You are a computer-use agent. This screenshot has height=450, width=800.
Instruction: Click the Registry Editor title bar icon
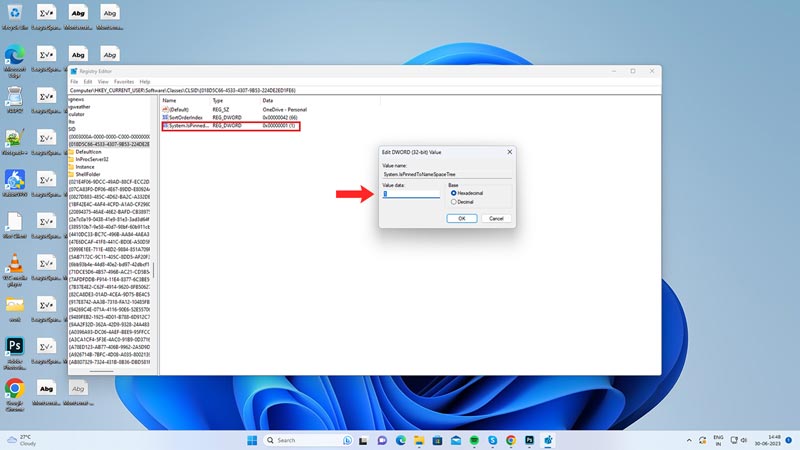pos(74,71)
